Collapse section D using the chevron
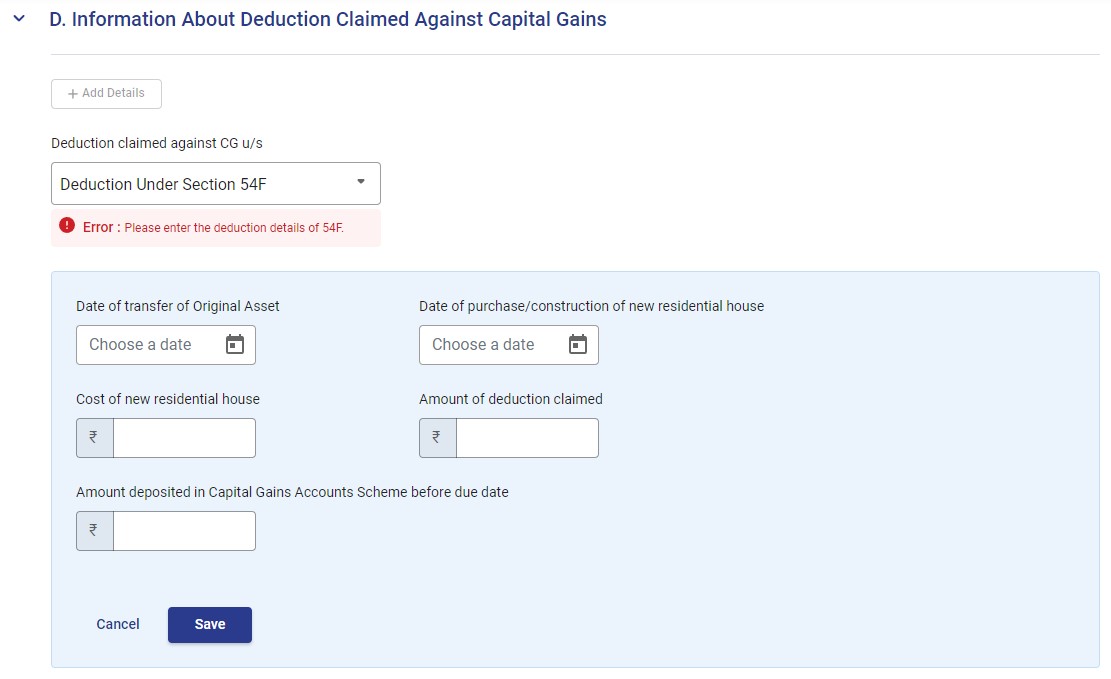Image resolution: width=1111 pixels, height=679 pixels. (x=18, y=20)
